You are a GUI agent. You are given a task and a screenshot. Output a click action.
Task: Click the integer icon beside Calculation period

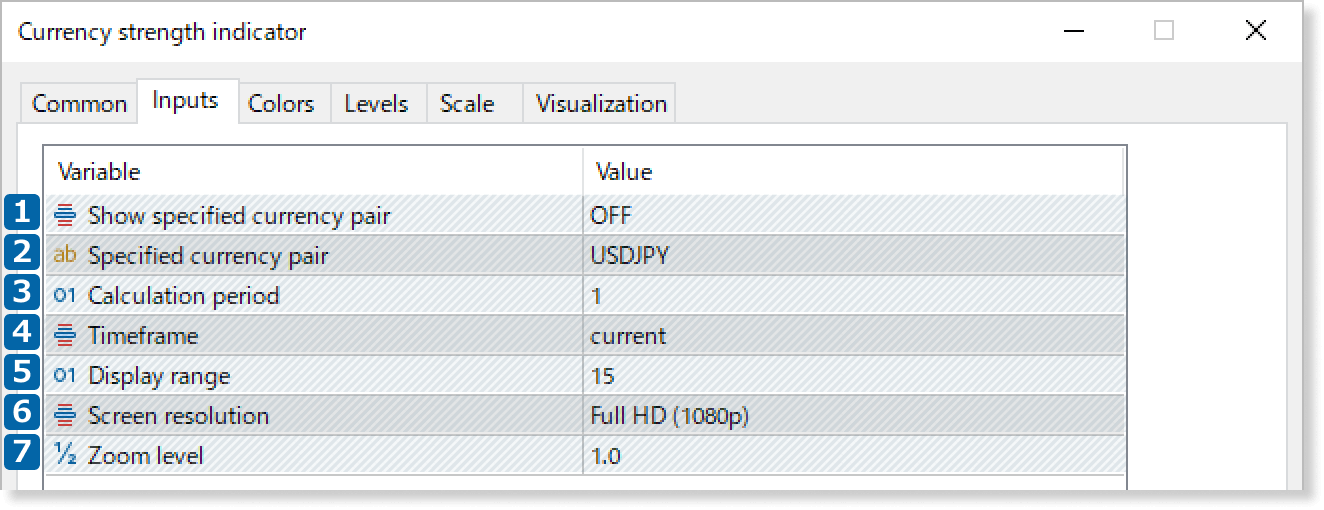click(x=65, y=295)
